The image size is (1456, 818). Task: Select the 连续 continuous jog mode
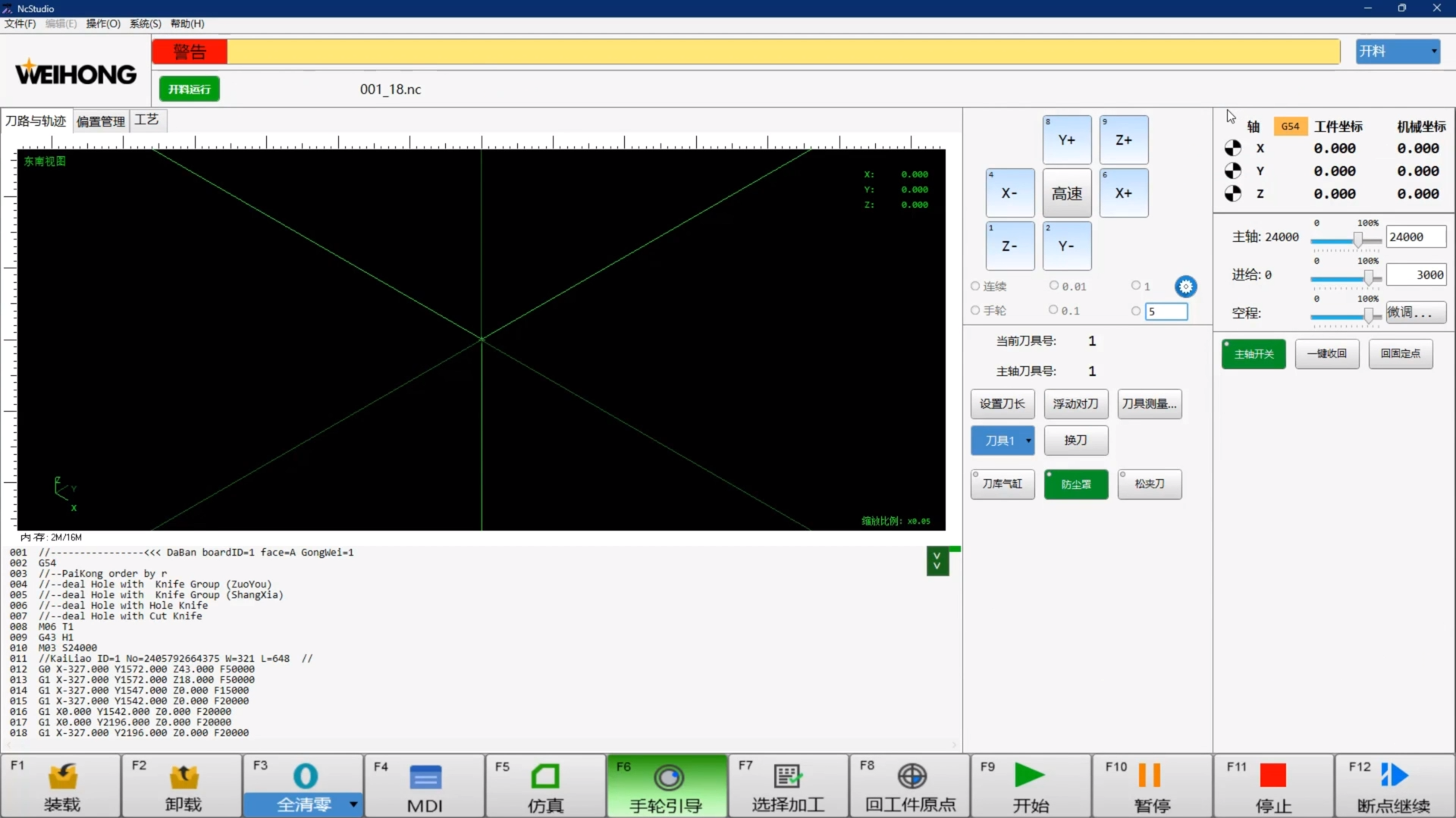(975, 287)
